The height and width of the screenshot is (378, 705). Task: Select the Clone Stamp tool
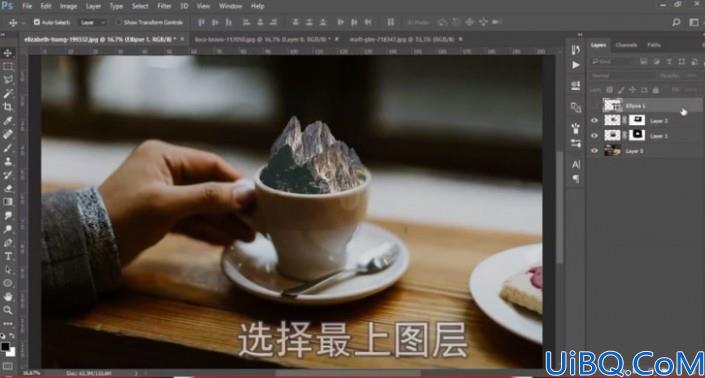(x=8, y=161)
